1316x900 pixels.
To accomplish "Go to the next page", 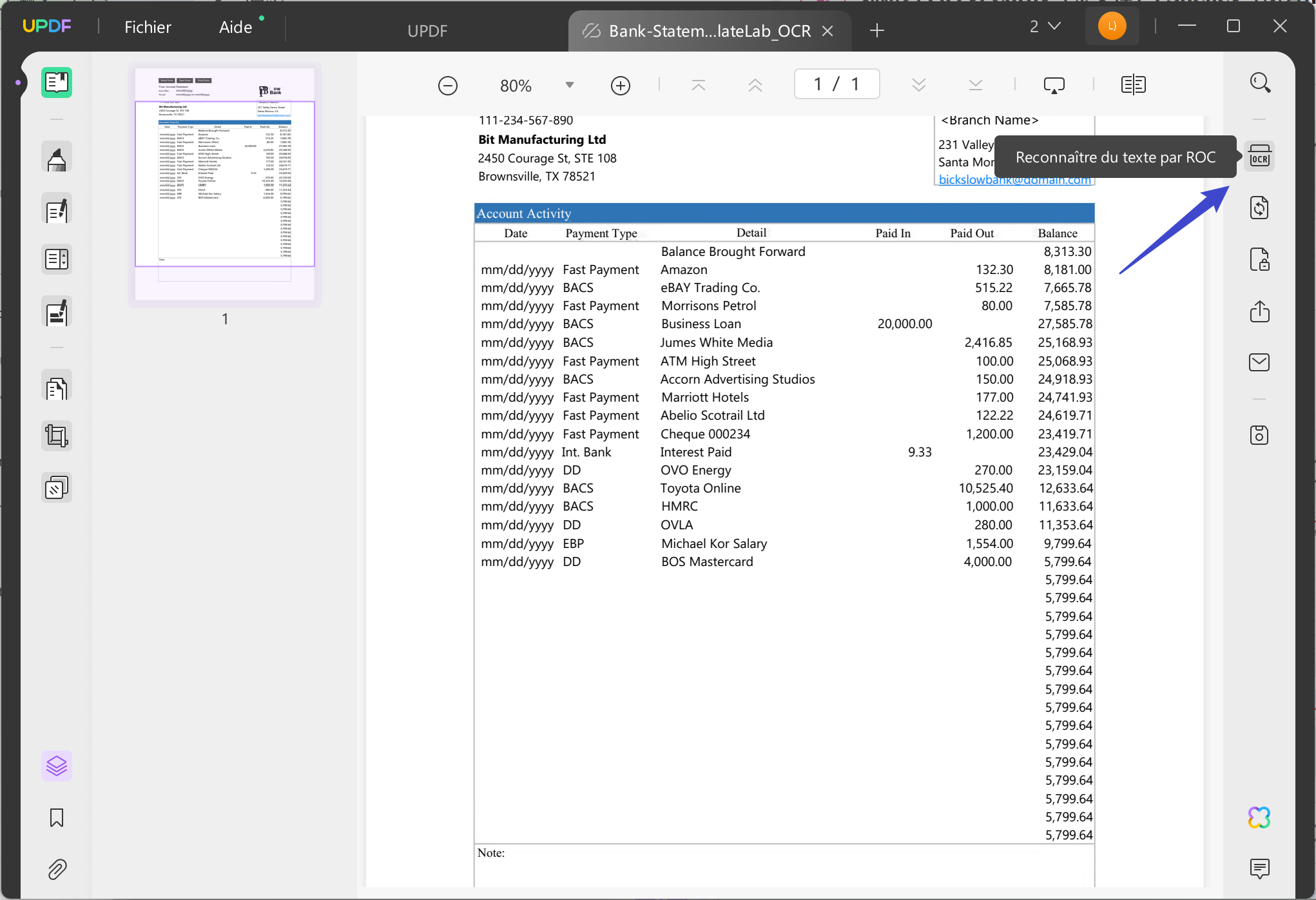I will 919,85.
